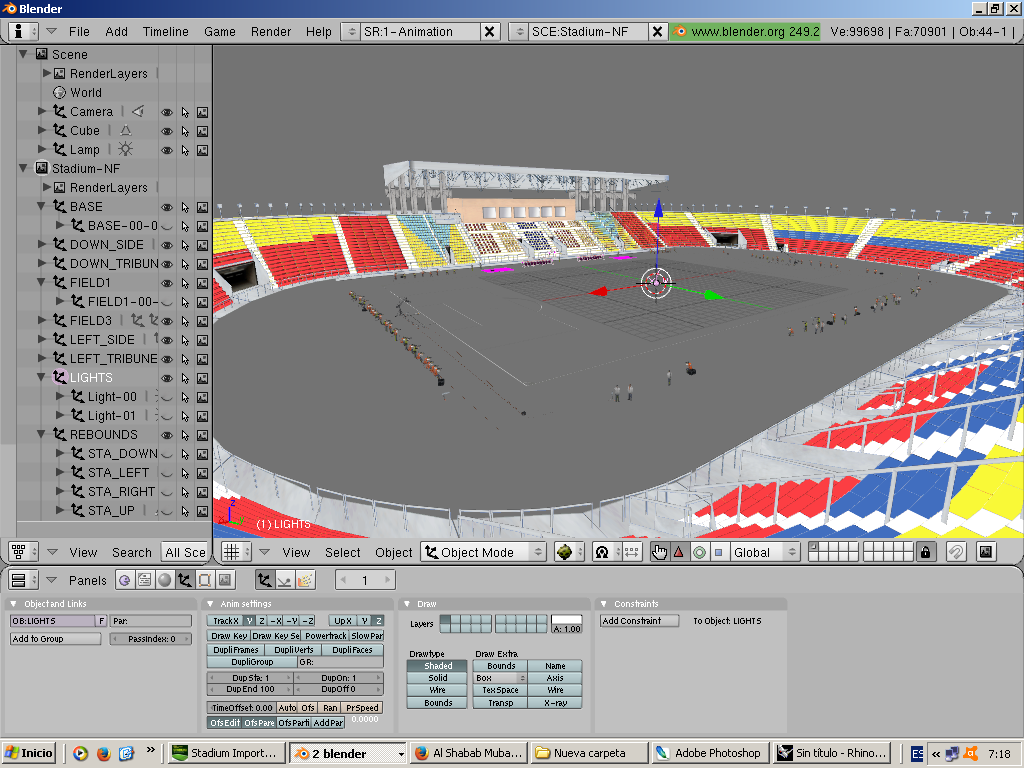Open the Object Mode dropdown
1024x768 pixels.
coord(483,552)
